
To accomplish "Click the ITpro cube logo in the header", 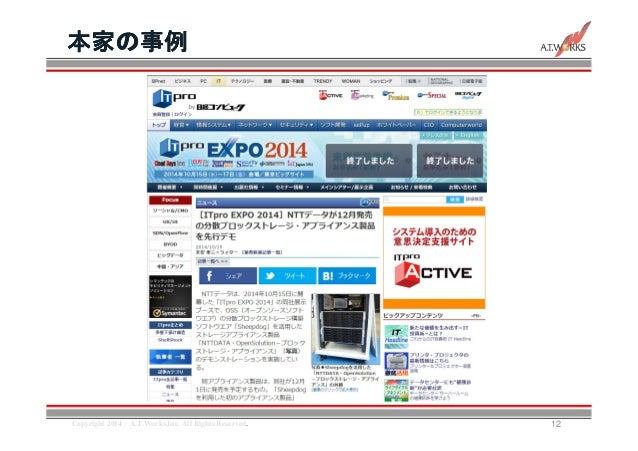I will [x=162, y=99].
